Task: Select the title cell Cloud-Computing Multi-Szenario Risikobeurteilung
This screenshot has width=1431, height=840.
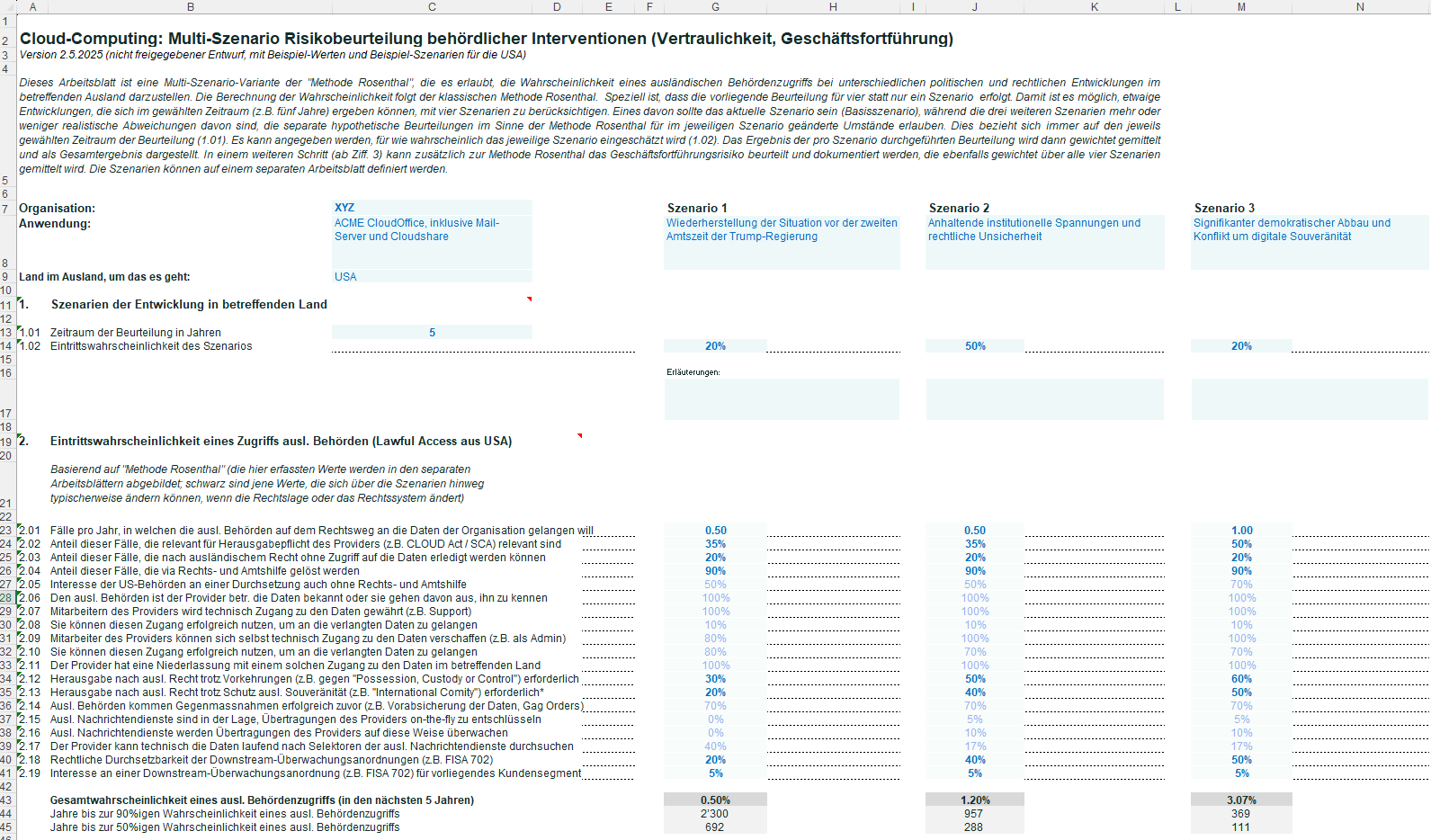Action: [x=487, y=39]
